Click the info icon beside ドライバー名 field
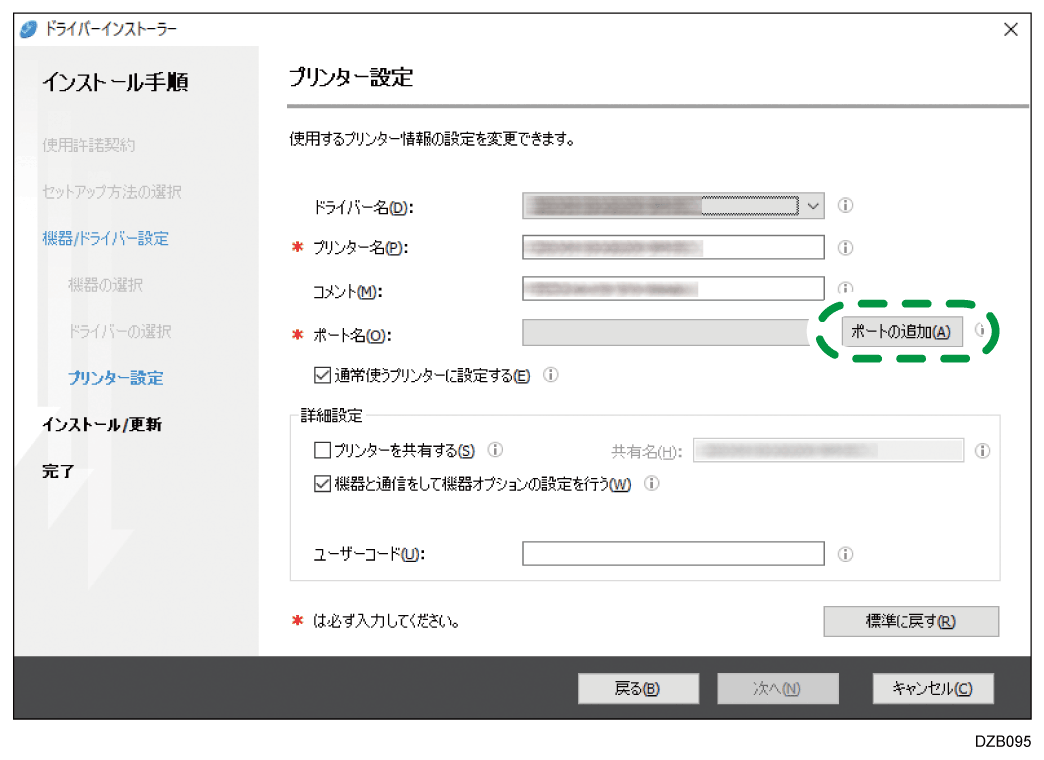 845,206
